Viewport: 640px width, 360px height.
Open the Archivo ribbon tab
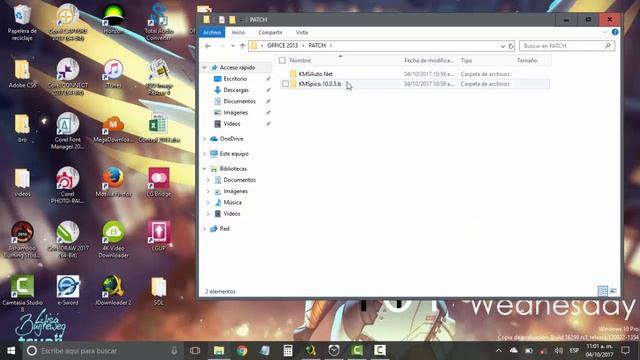(x=212, y=32)
